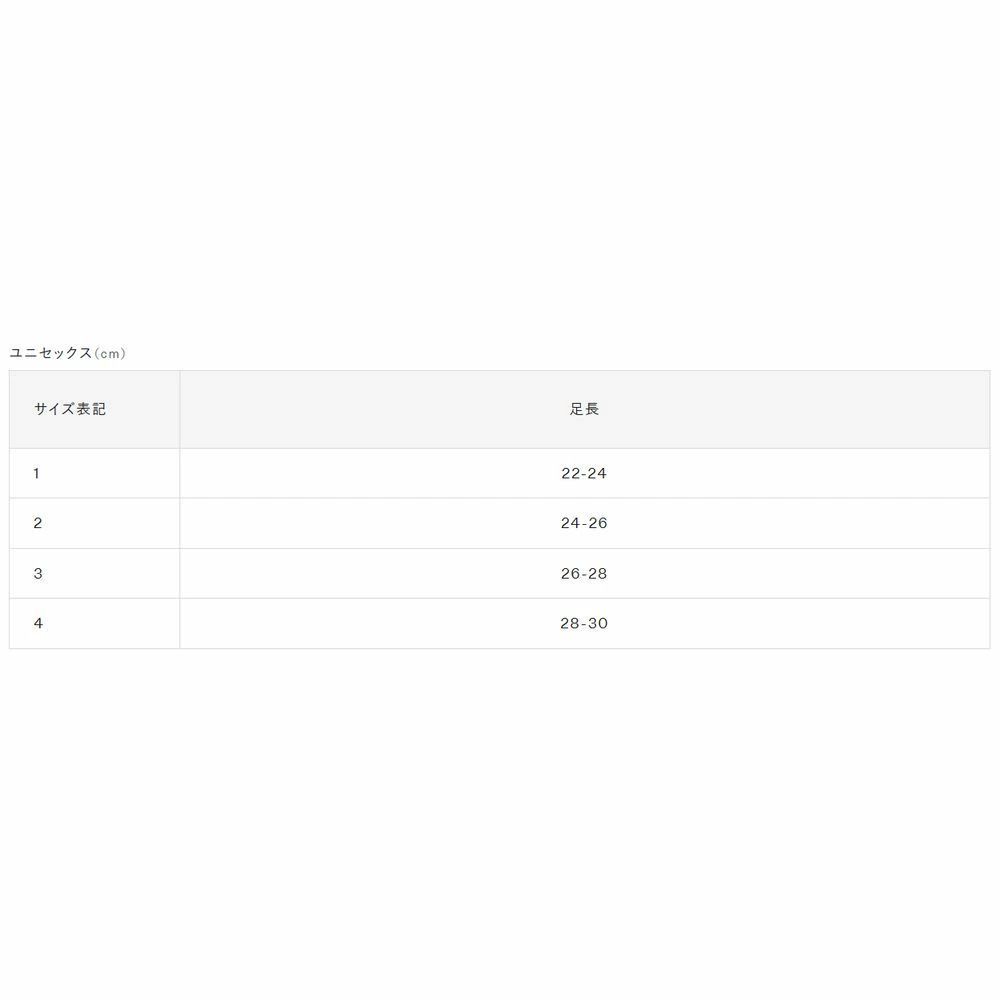Select size 2 cell
This screenshot has width=1000, height=1000.
tap(38, 523)
